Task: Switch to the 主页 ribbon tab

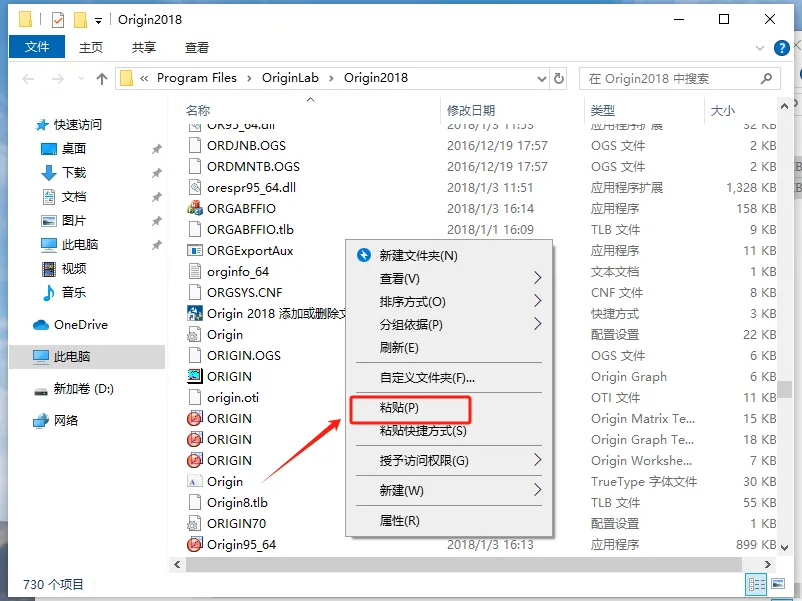Action: coord(91,48)
